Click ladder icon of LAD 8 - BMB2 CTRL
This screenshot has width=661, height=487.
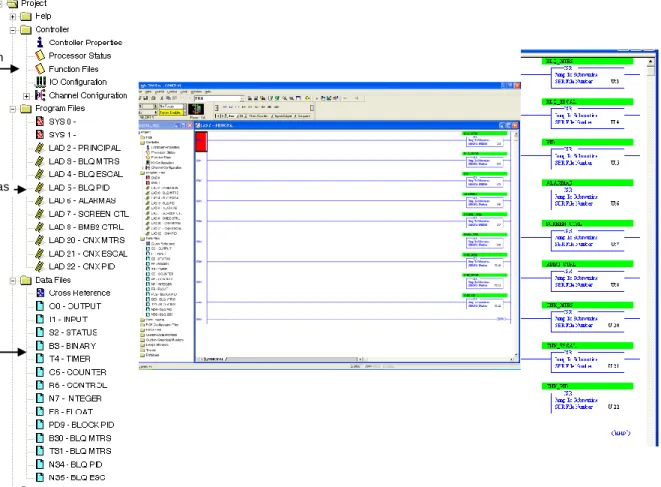pyautogui.click(x=40, y=227)
